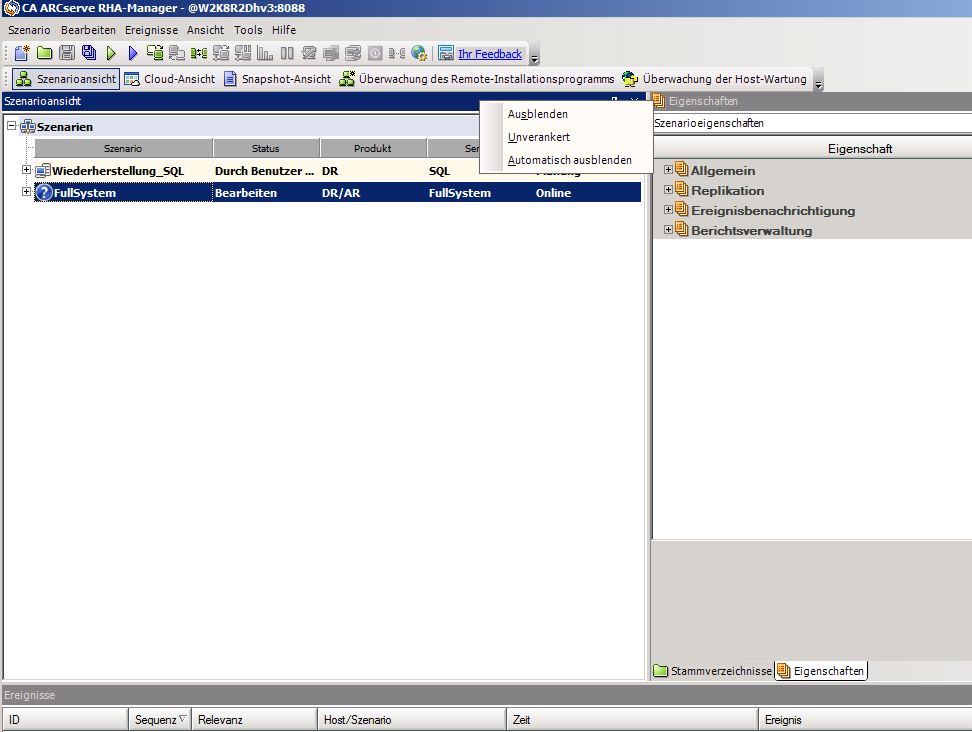972x732 pixels.
Task: Run the scenario with the green play arrow
Action: pos(111,53)
